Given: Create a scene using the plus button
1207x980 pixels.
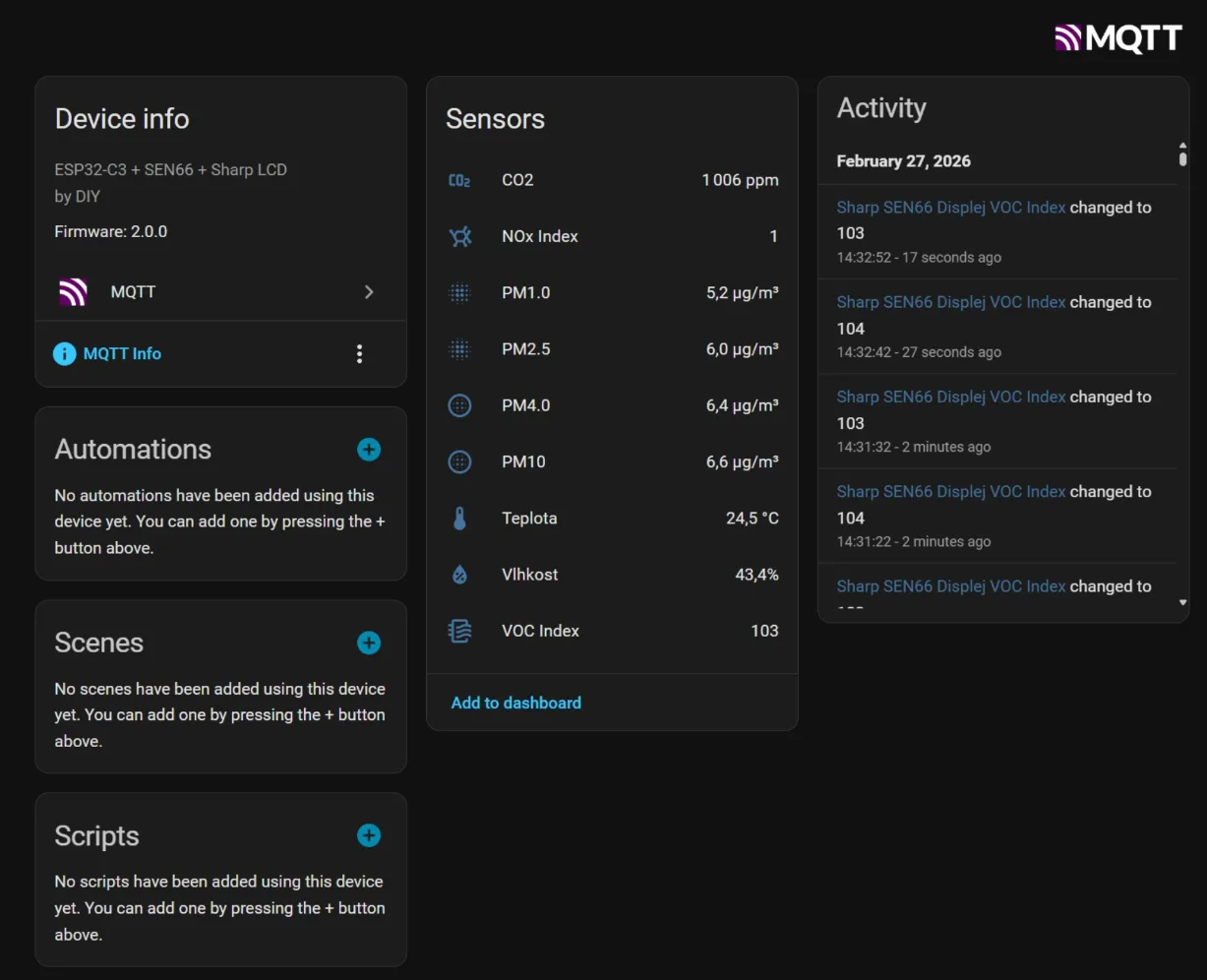Looking at the screenshot, I should [368, 643].
